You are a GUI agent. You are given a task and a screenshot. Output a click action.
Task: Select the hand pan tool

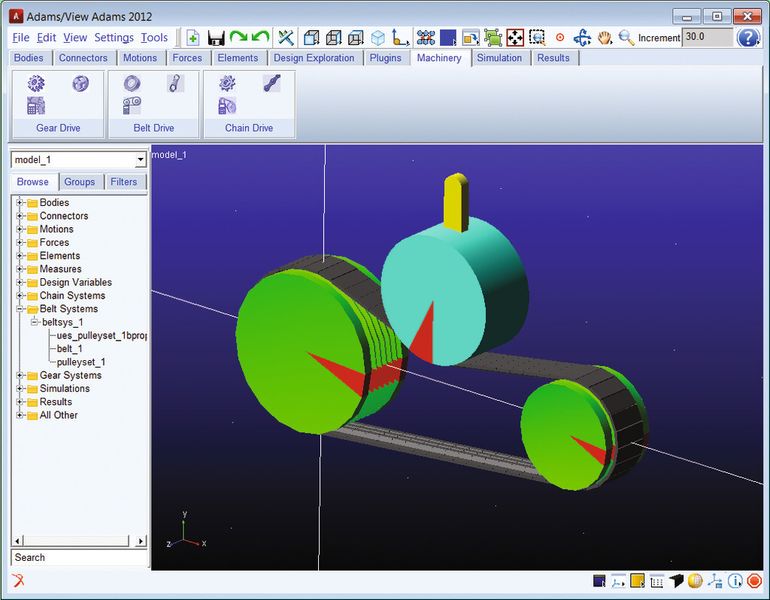(x=605, y=38)
